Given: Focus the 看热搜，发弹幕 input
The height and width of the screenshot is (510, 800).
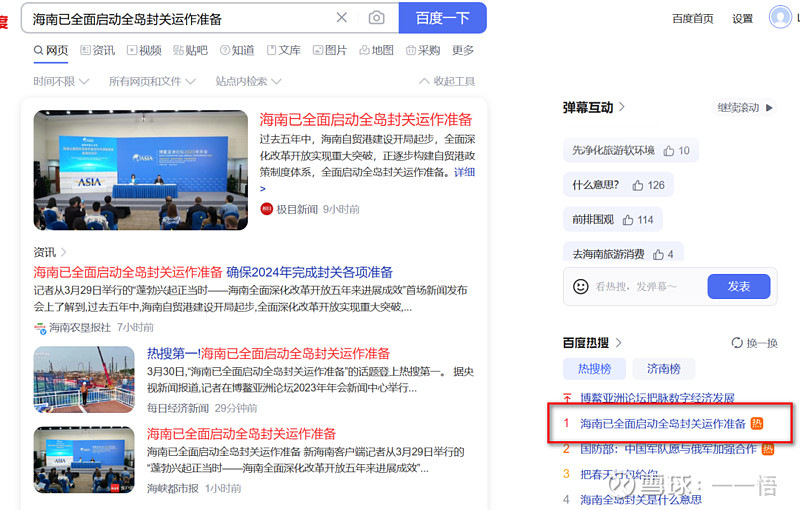Looking at the screenshot, I should point(647,287).
